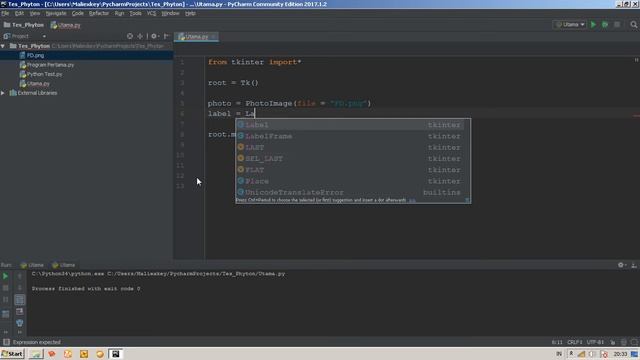Start debugging with the green bug icon
The height and width of the screenshot is (360, 640).
605,25
